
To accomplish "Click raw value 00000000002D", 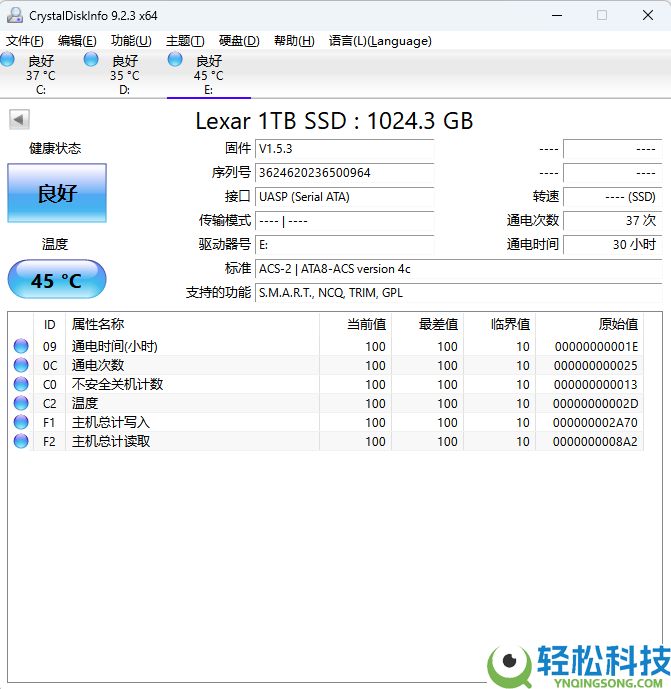I will pos(595,403).
